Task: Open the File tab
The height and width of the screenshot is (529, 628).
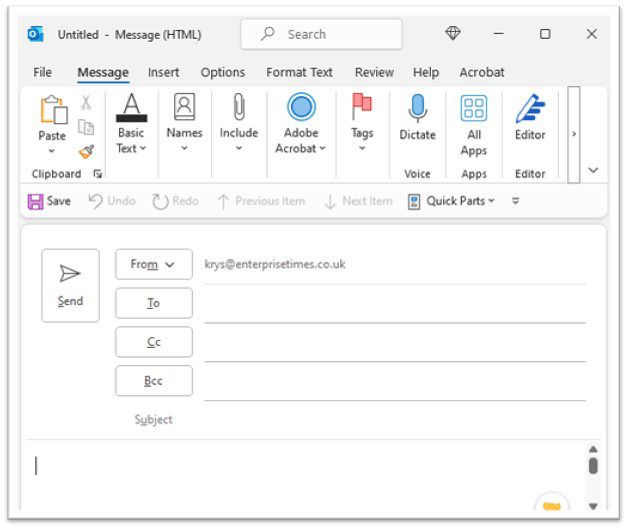Action: (x=42, y=72)
